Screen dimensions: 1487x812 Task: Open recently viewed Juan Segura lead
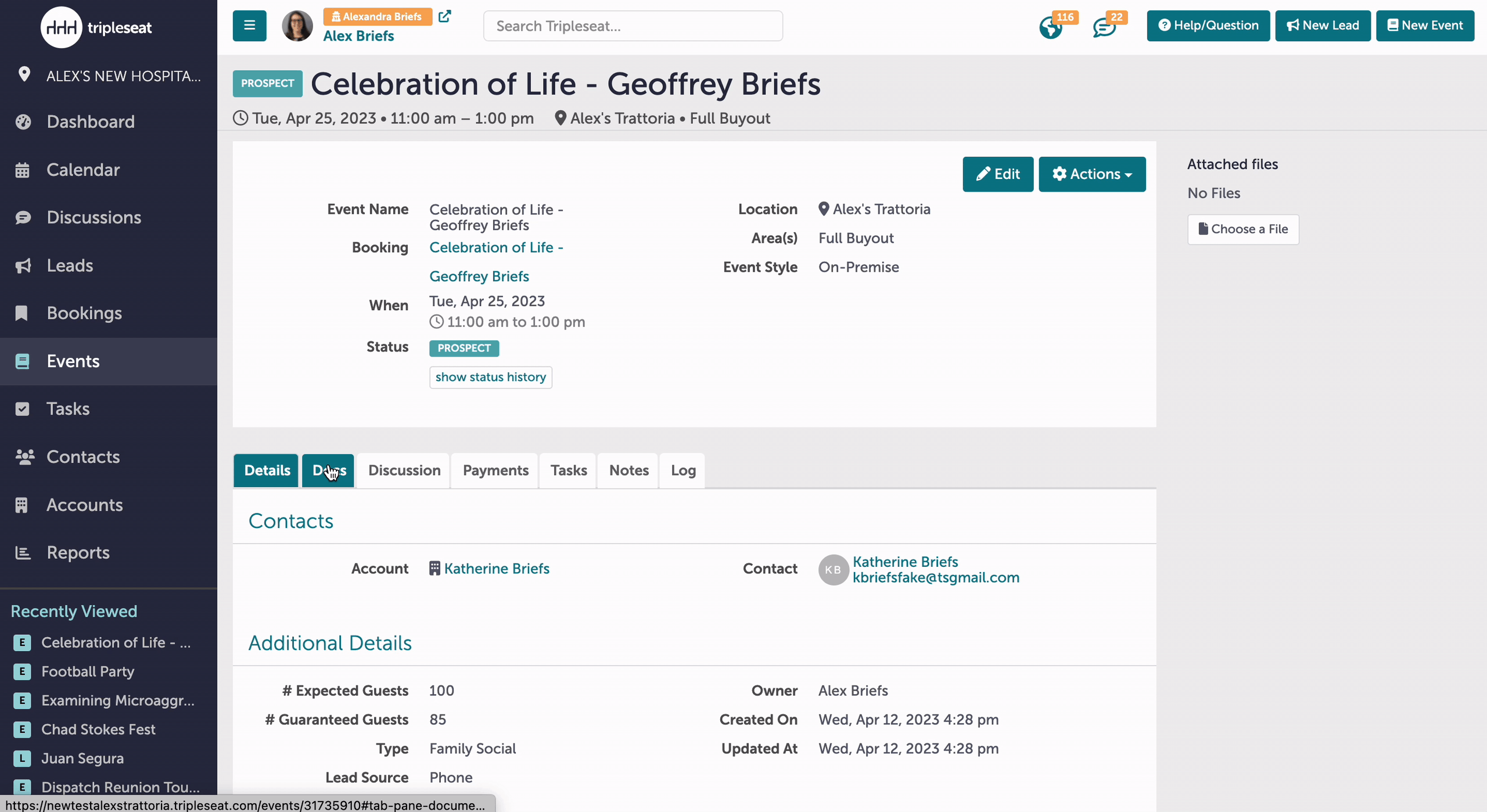pyautogui.click(x=82, y=759)
